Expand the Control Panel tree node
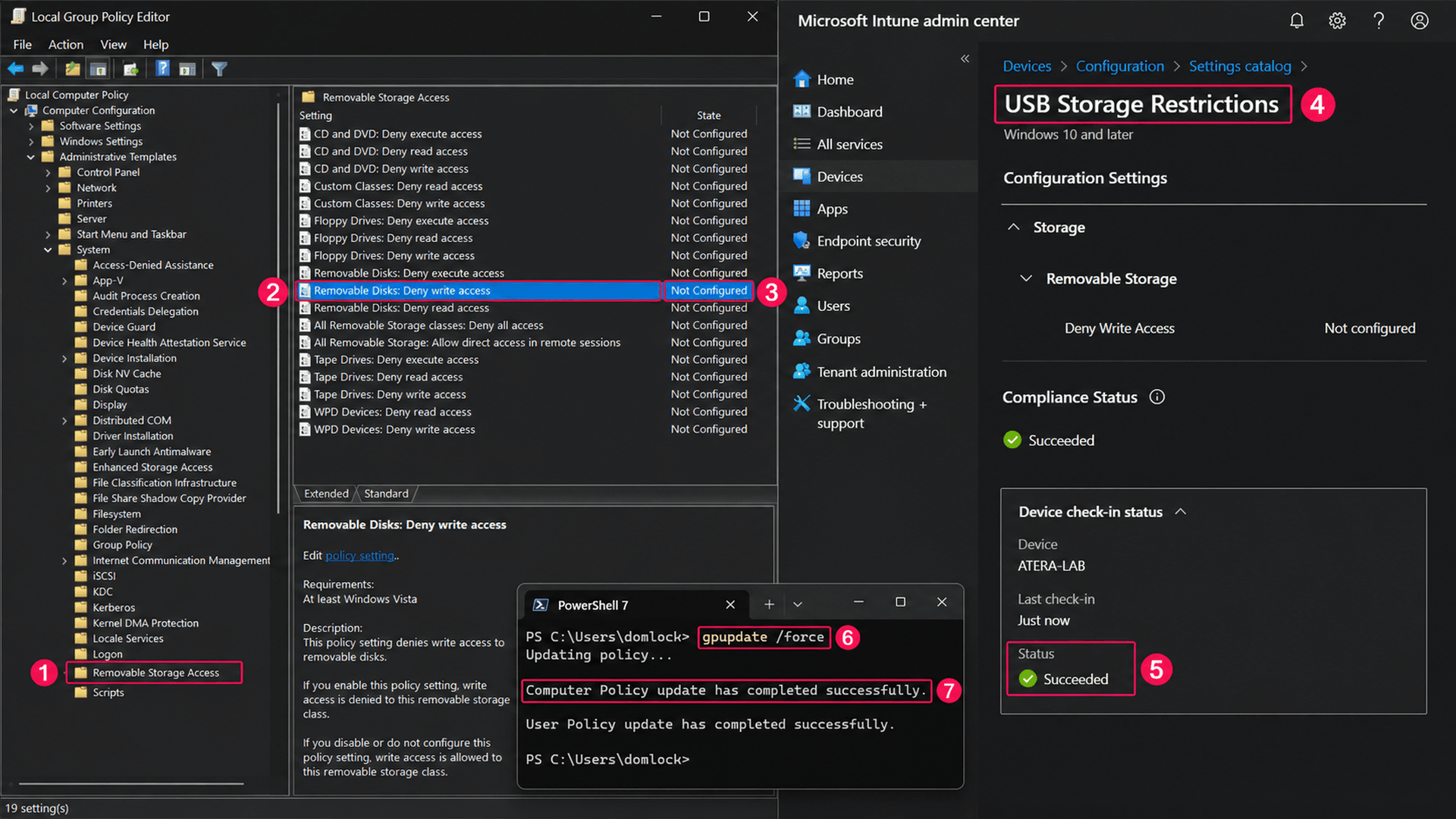 pyautogui.click(x=48, y=172)
